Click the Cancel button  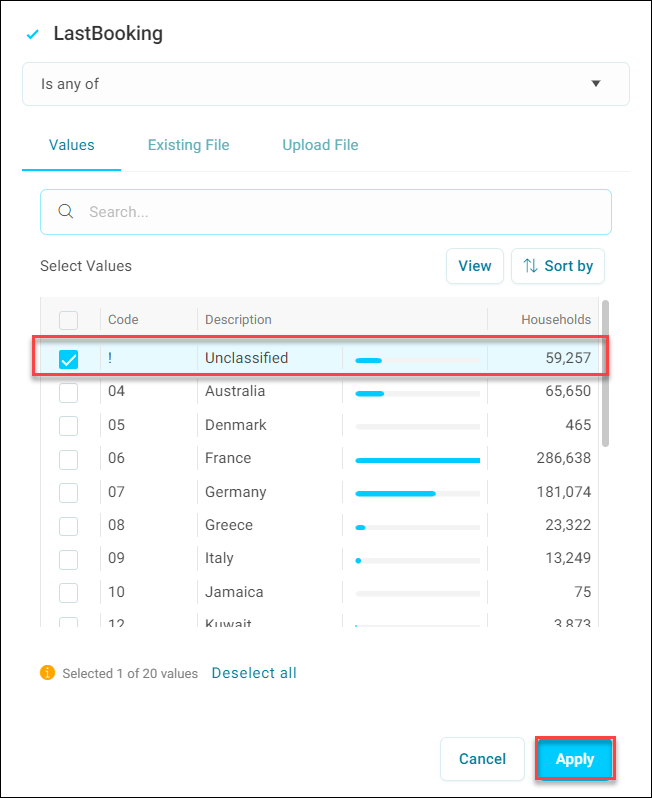click(482, 759)
